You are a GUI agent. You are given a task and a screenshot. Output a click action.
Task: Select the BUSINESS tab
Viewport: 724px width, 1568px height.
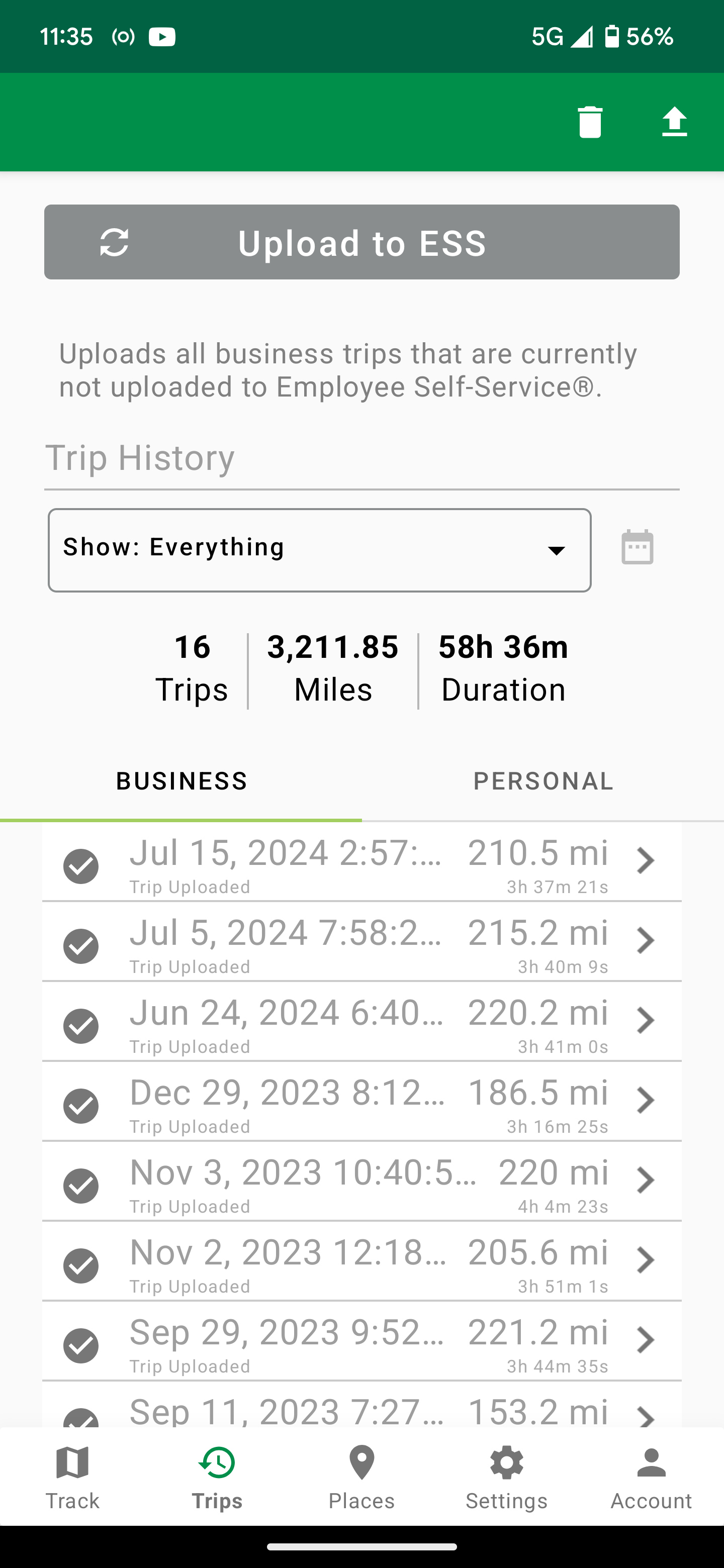click(x=182, y=781)
